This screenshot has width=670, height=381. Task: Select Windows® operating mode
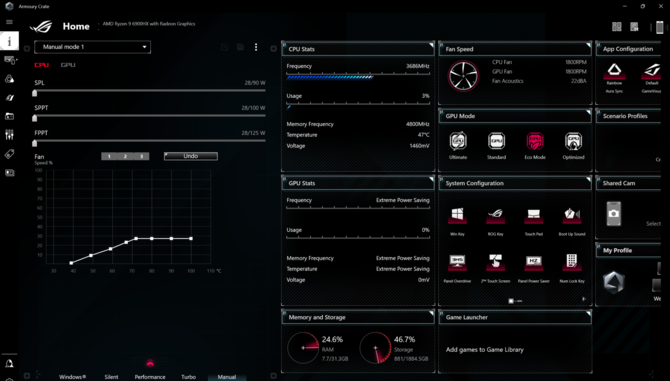pyautogui.click(x=73, y=377)
